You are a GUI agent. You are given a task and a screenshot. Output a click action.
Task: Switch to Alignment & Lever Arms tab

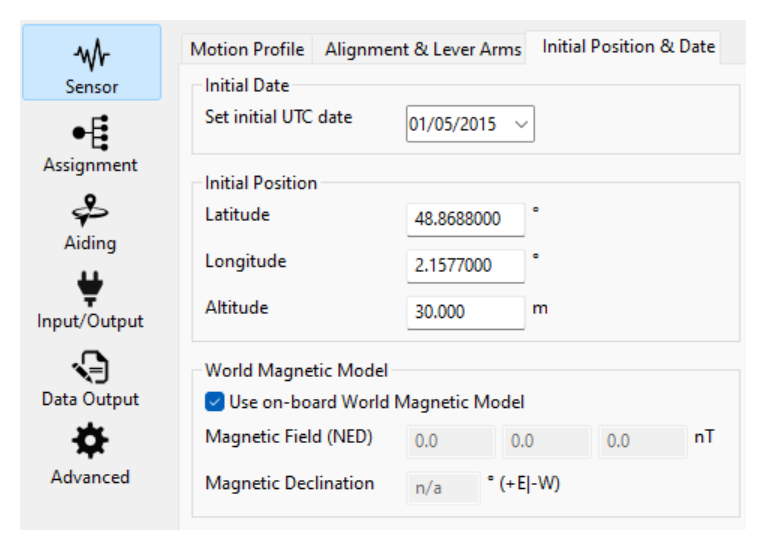(x=423, y=49)
